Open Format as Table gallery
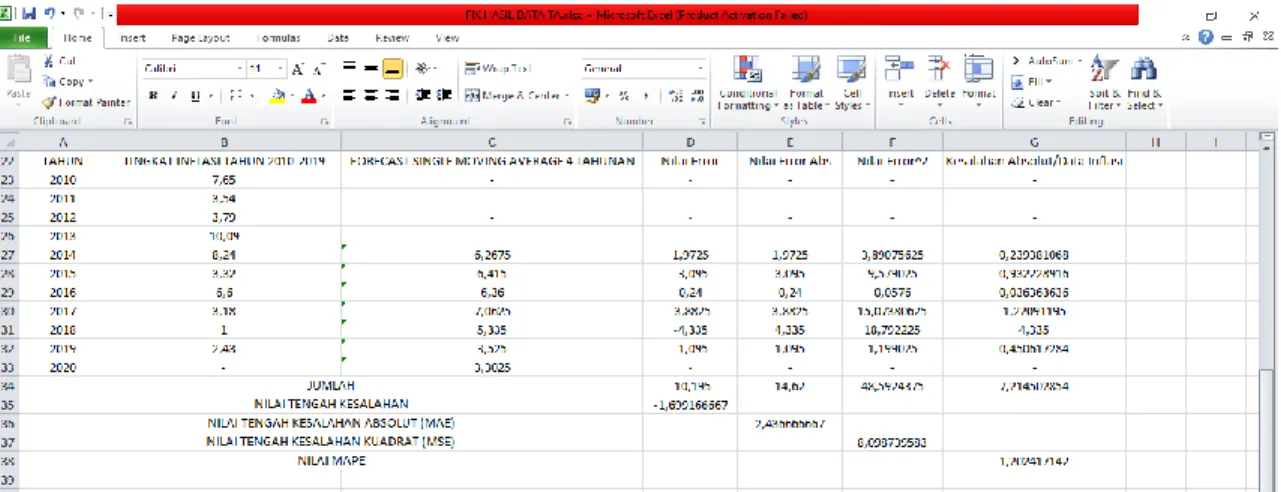The image size is (1281, 492). pyautogui.click(x=804, y=82)
